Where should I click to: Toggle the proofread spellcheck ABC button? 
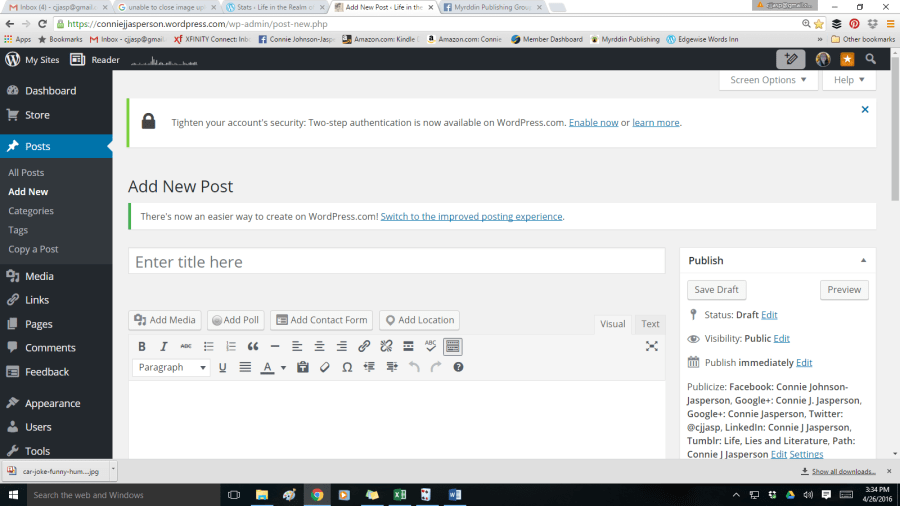[430, 346]
